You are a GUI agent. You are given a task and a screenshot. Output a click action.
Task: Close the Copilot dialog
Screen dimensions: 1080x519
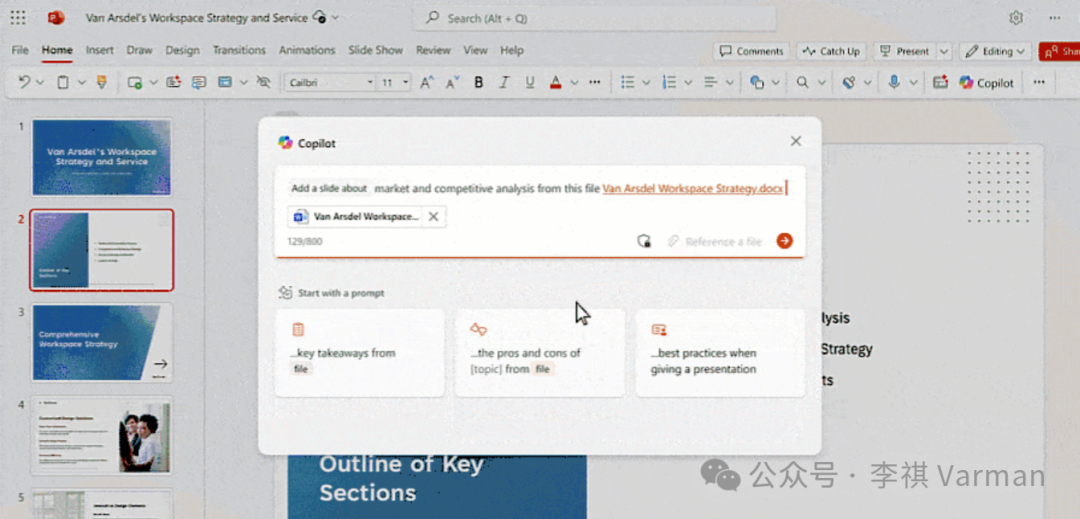click(796, 141)
